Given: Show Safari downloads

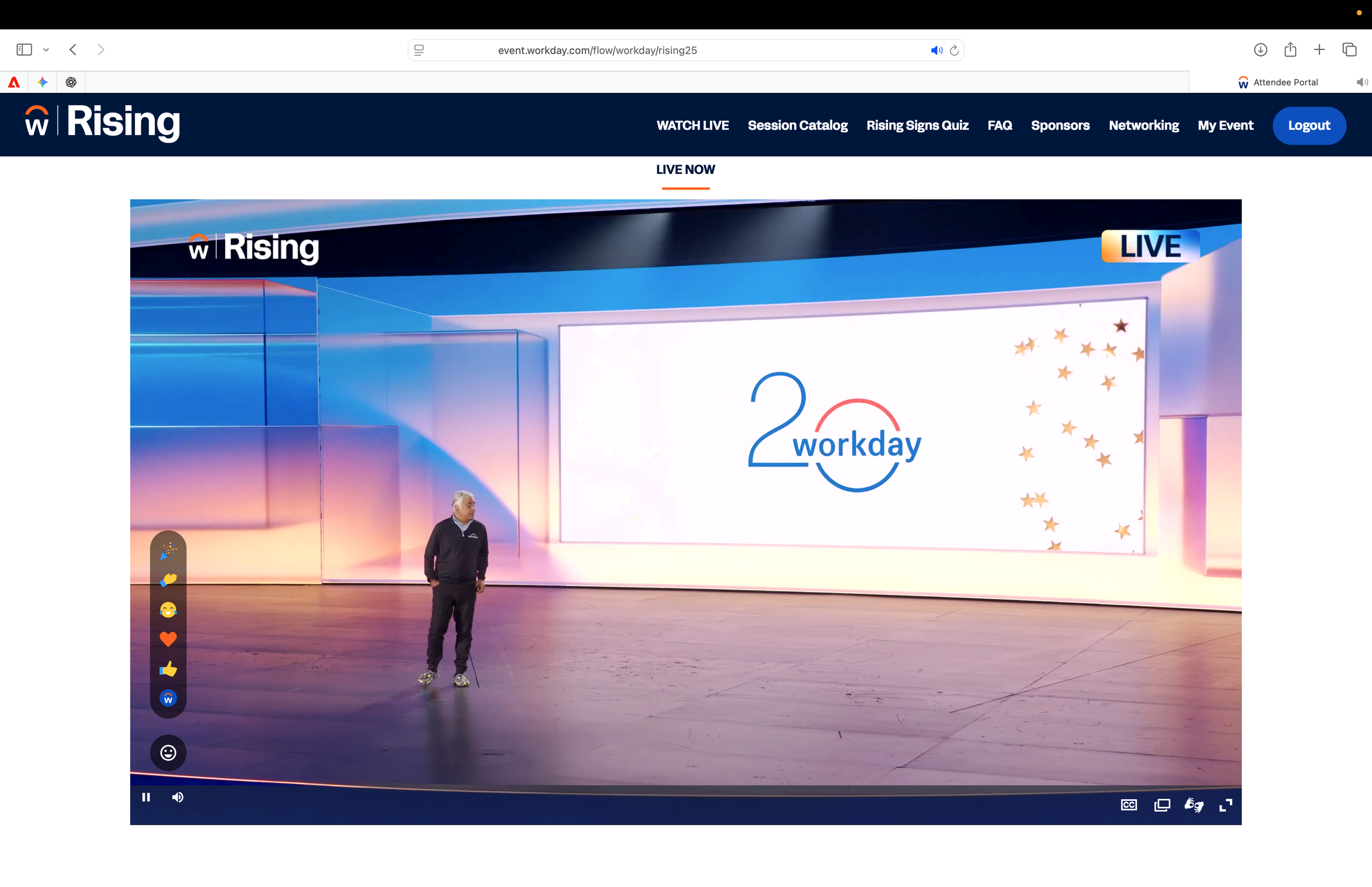Looking at the screenshot, I should coord(1260,49).
